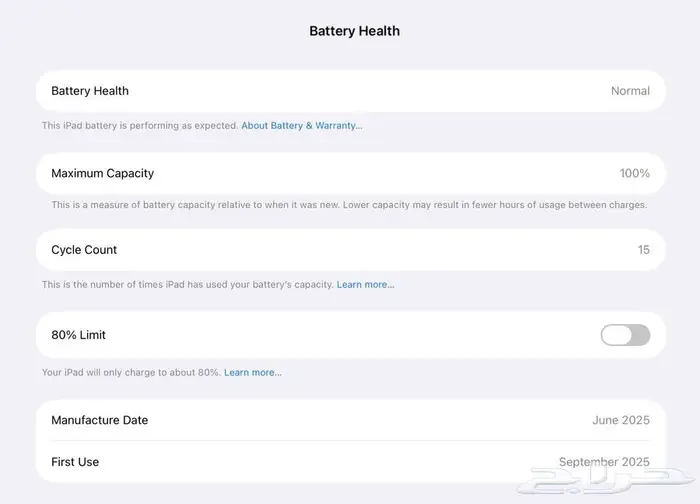Click the Battery Health page title
The height and width of the screenshot is (504, 700).
click(354, 31)
